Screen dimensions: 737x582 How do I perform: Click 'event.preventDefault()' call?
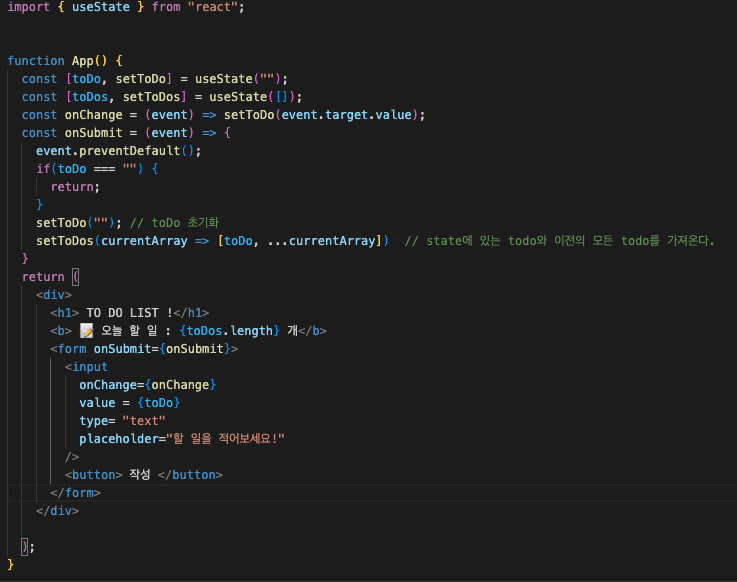pos(115,151)
